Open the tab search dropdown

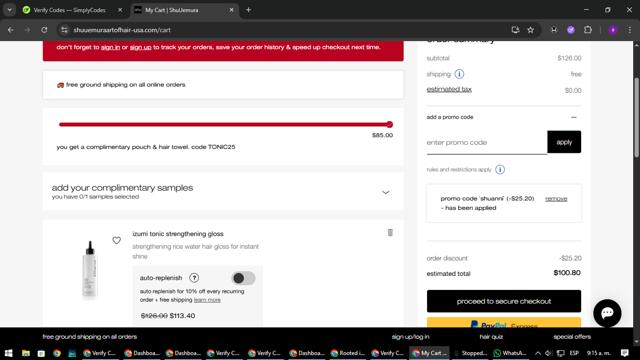coord(9,10)
